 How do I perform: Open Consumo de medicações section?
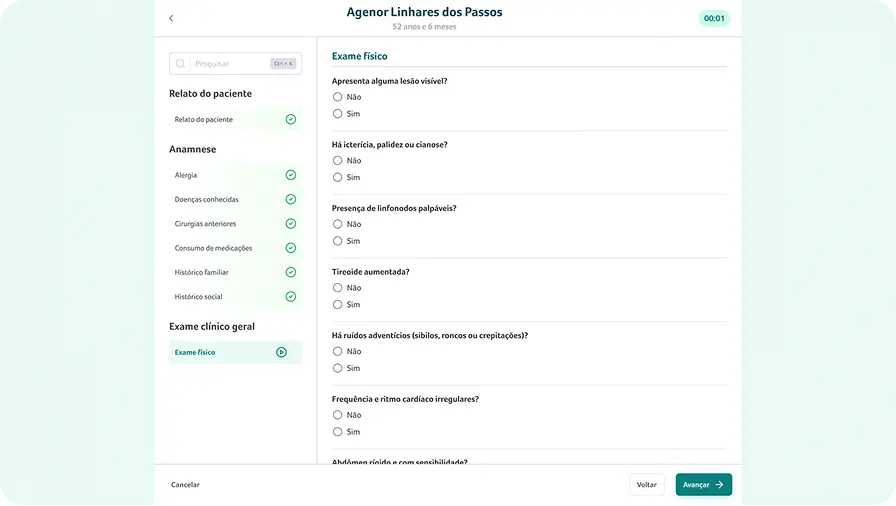(213, 248)
